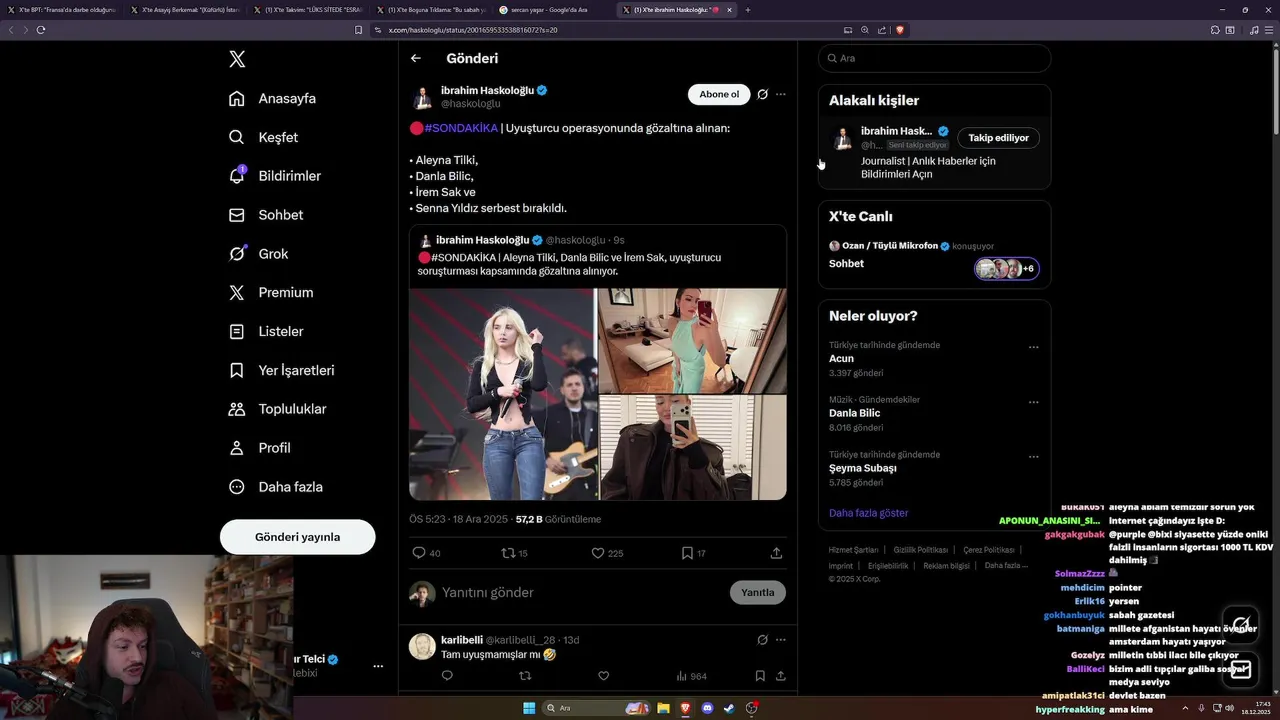
Task: Click Takip ediyor button
Action: click(x=998, y=138)
